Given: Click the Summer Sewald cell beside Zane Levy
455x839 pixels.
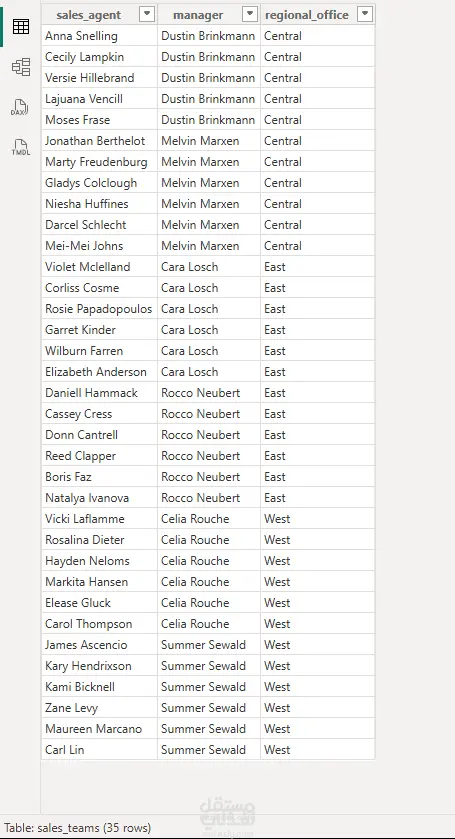Looking at the screenshot, I should (209, 708).
